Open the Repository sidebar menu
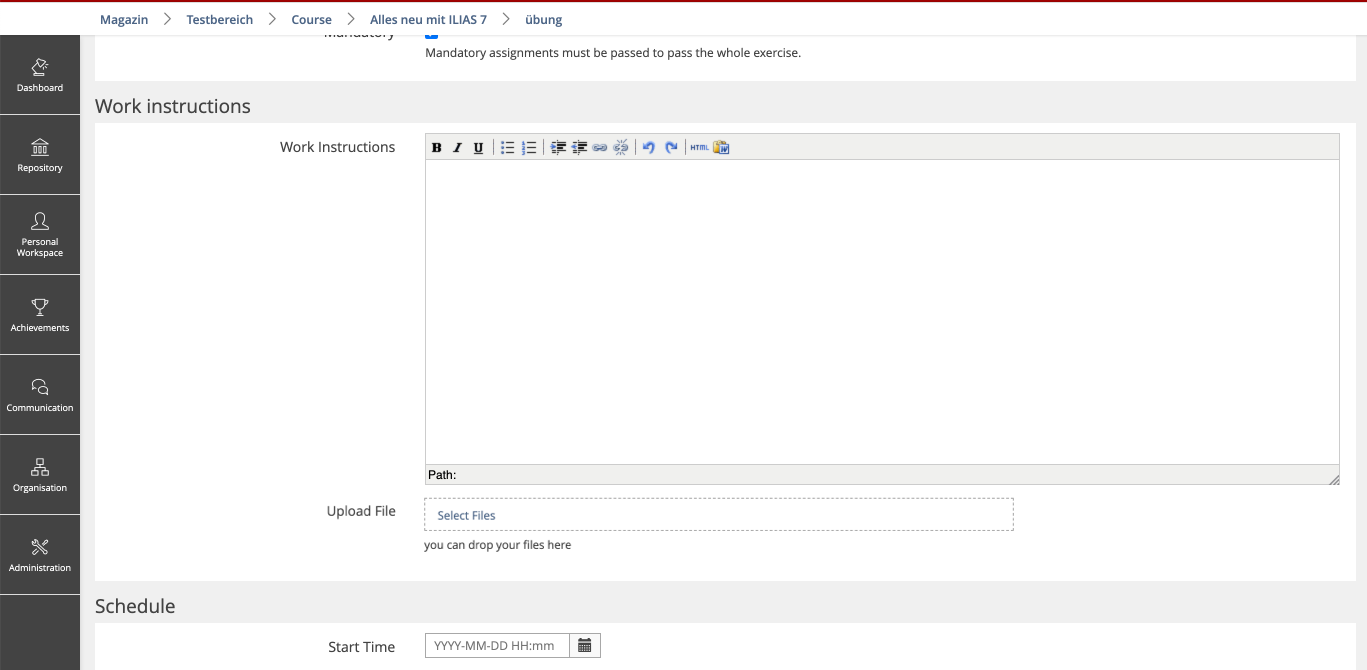This screenshot has height=670, width=1367. point(40,155)
